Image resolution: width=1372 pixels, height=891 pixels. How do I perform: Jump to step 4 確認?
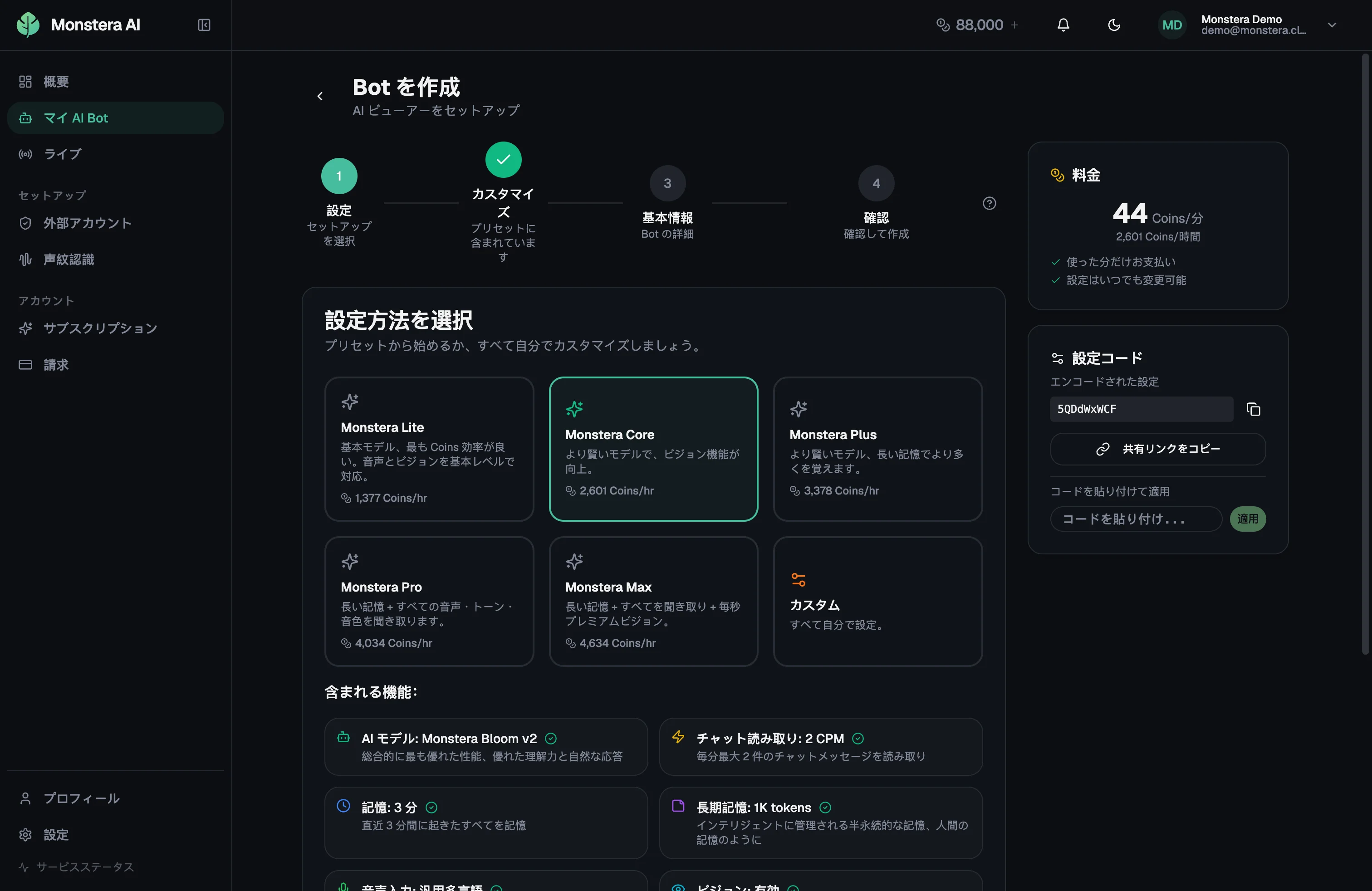coord(876,183)
